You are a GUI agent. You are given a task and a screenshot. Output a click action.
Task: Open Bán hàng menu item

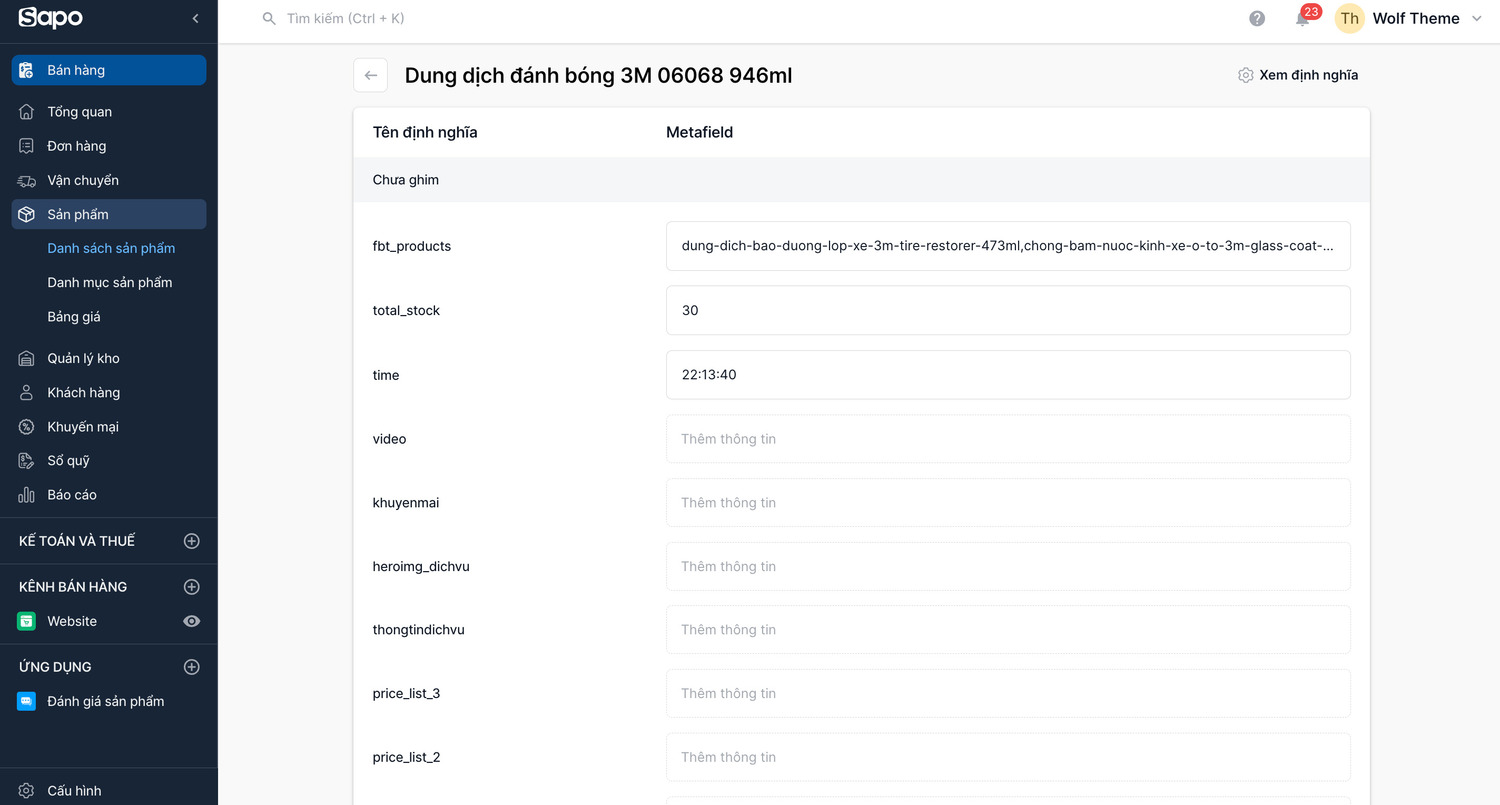(109, 70)
